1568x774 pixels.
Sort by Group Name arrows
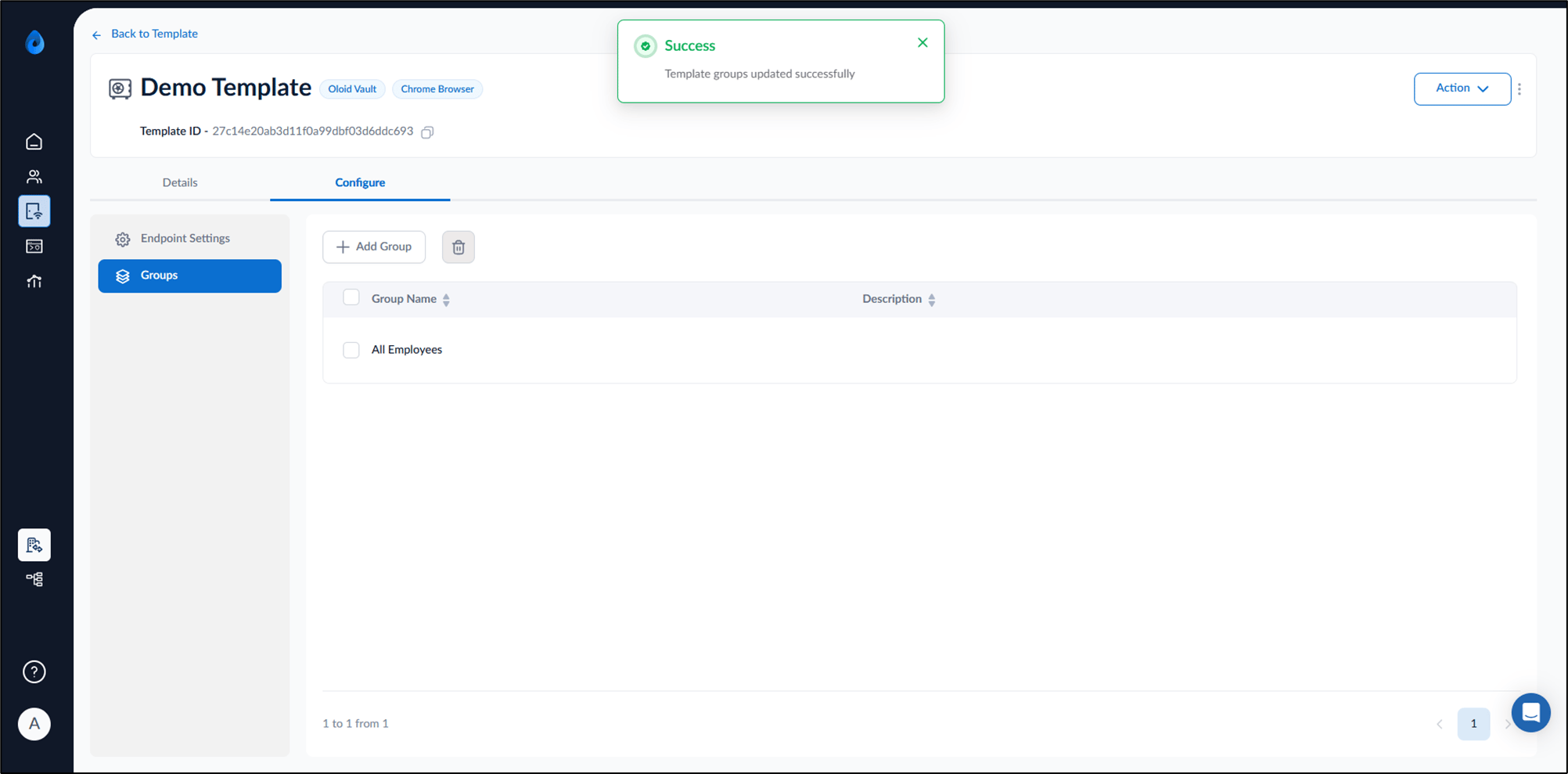[x=446, y=300]
